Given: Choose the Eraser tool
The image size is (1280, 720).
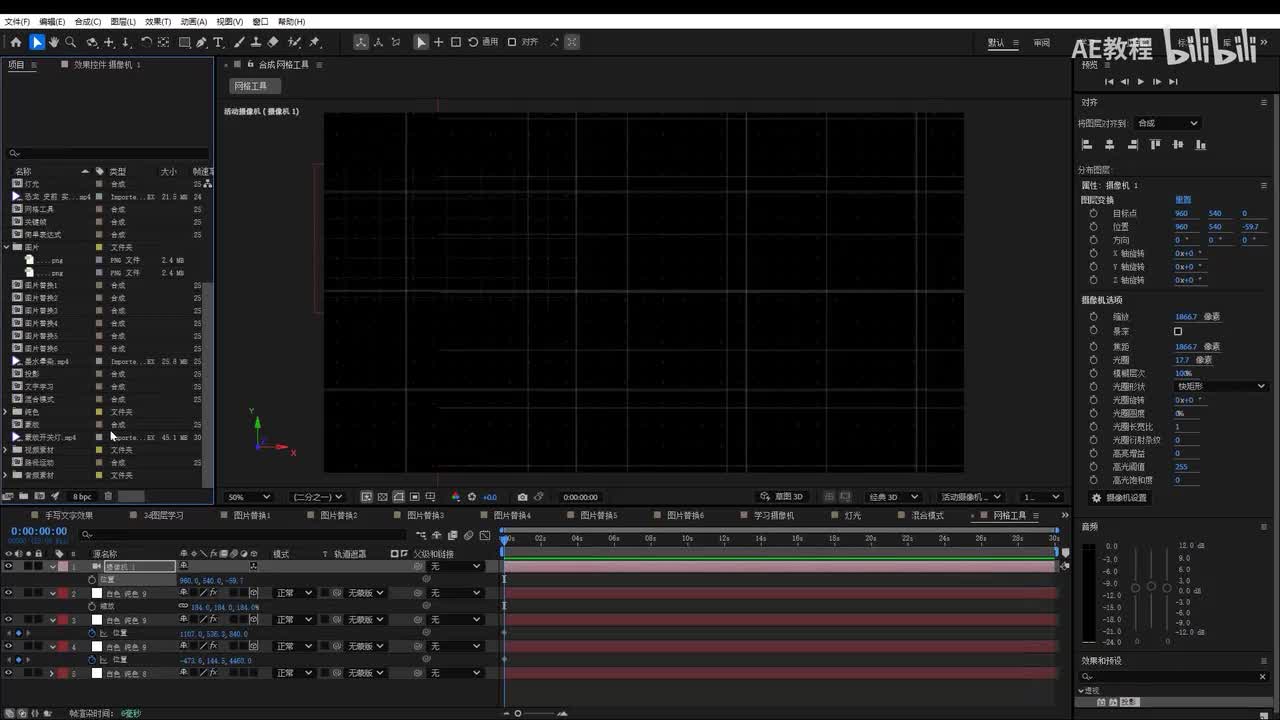Looking at the screenshot, I should click(273, 42).
